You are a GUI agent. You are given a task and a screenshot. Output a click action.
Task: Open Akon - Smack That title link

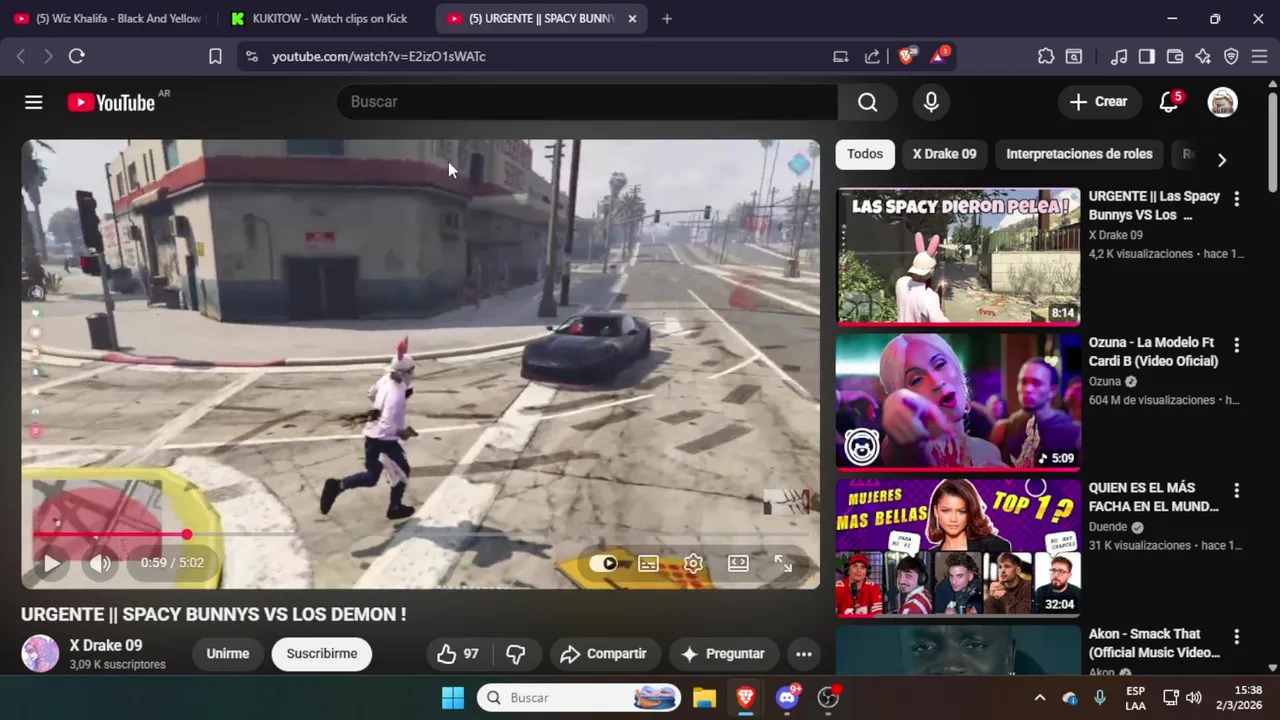[1154, 643]
